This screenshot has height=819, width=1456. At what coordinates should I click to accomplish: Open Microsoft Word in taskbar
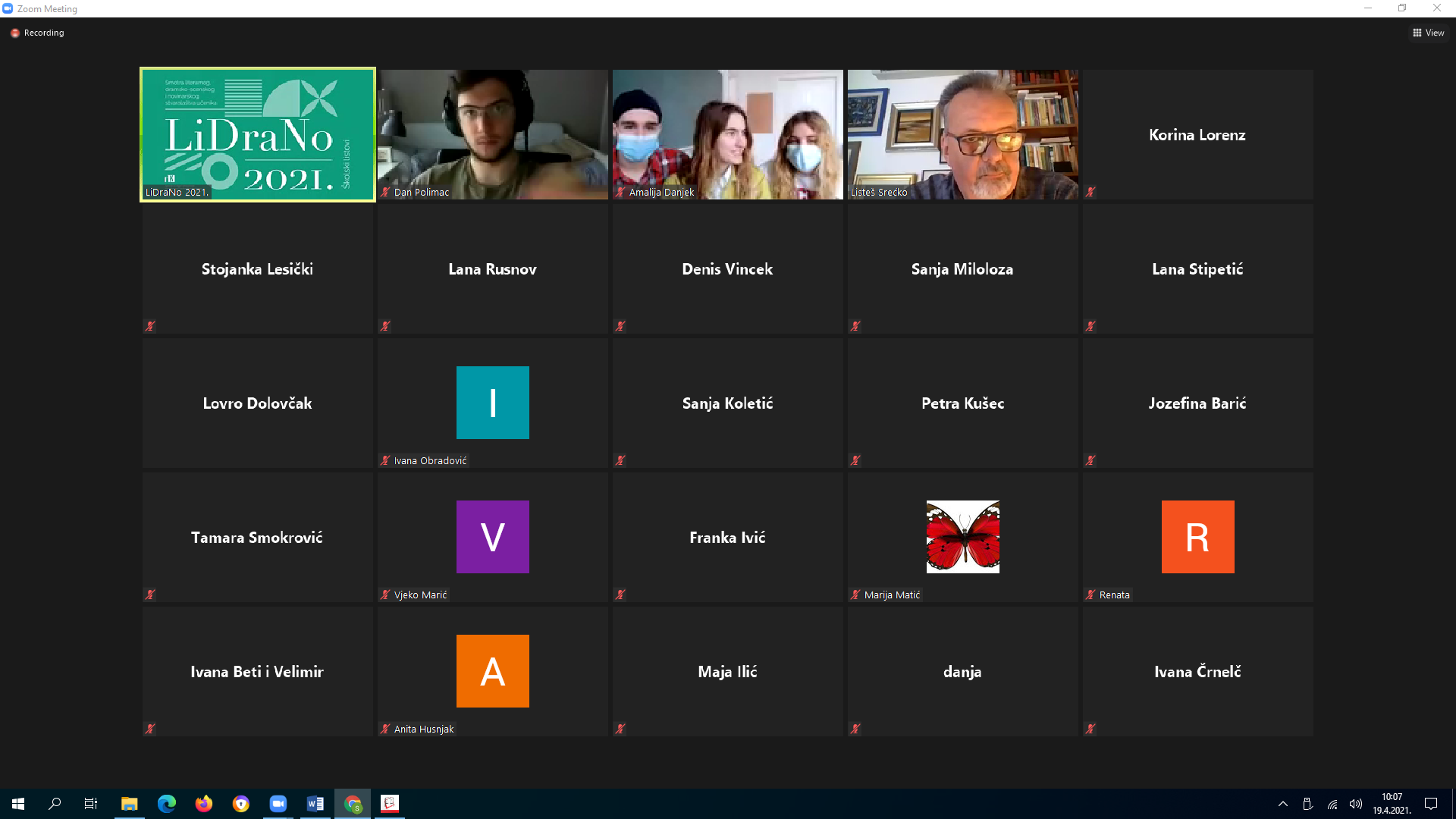coord(315,804)
